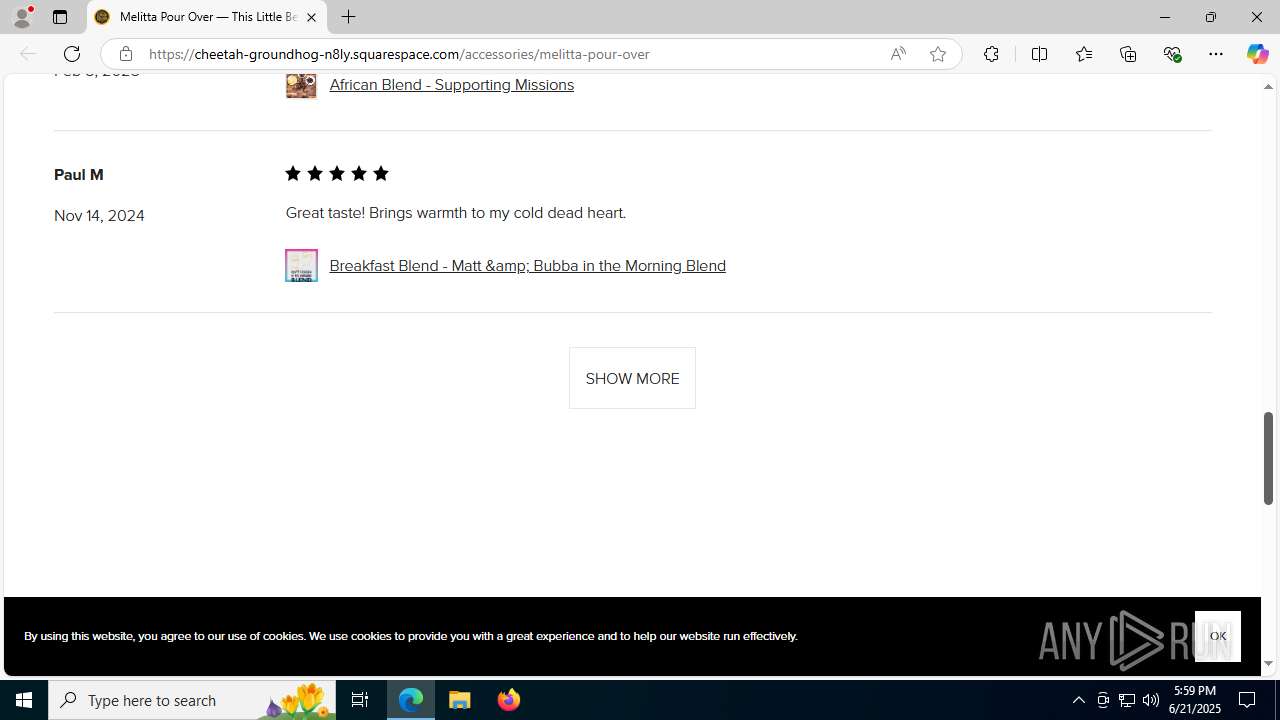Toggle Split screen view
This screenshot has height=720, width=1280.
click(1039, 54)
